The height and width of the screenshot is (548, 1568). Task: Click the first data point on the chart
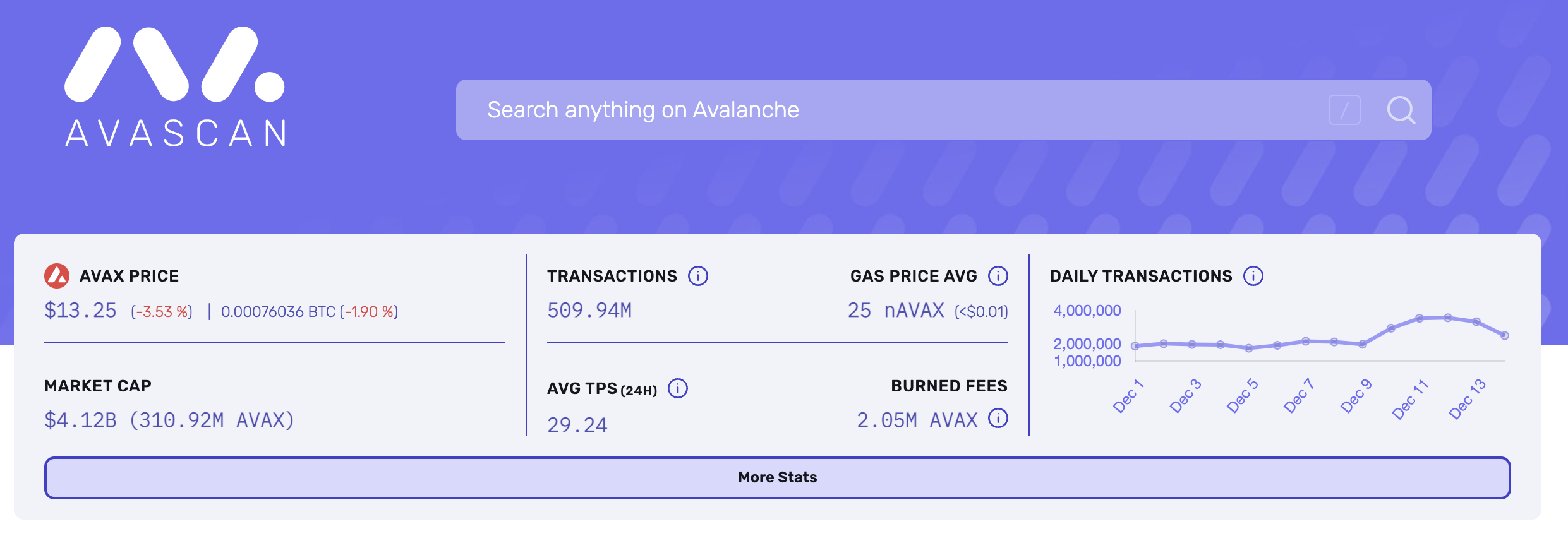click(1135, 346)
